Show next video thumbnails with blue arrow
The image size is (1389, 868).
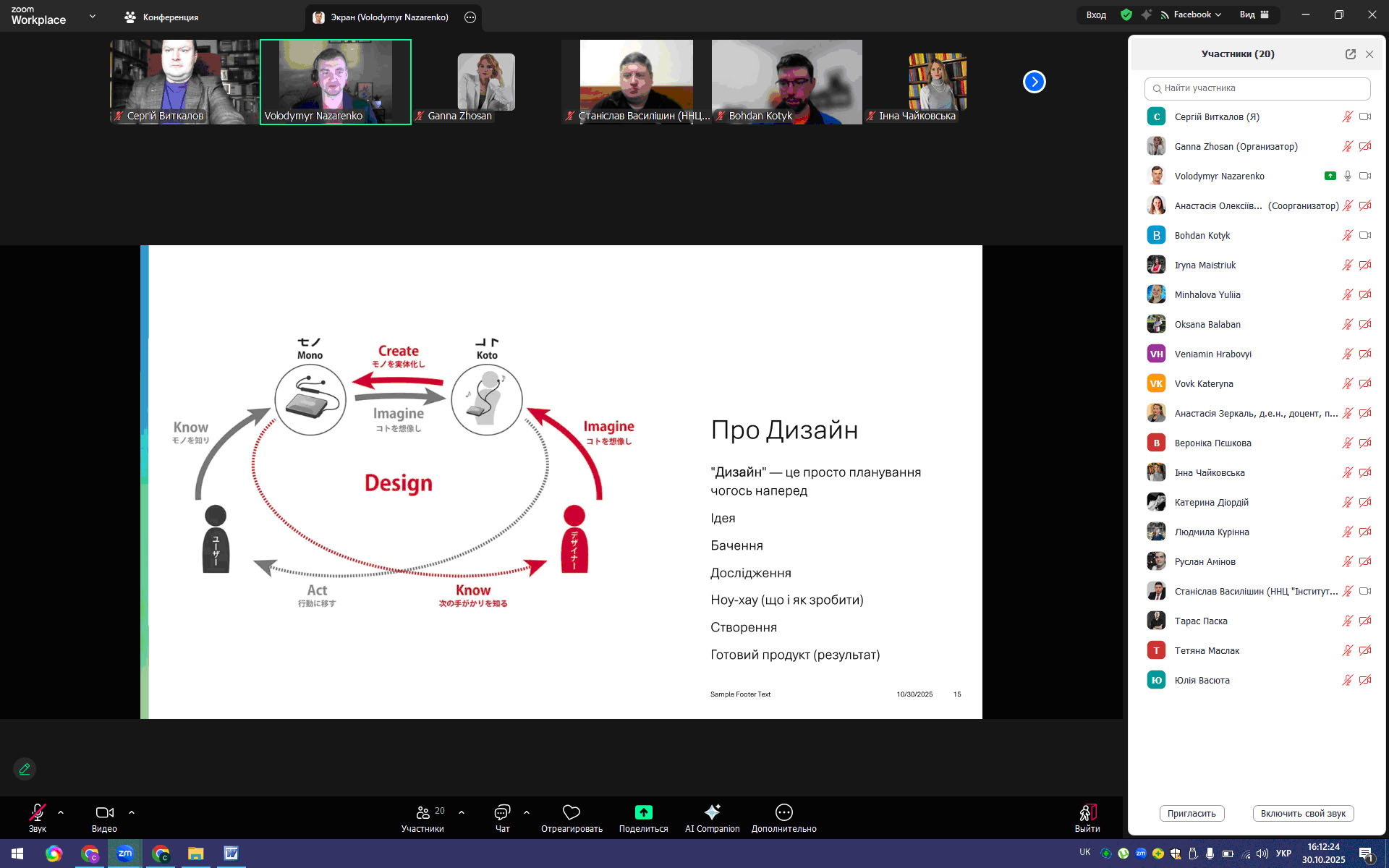pos(1034,82)
